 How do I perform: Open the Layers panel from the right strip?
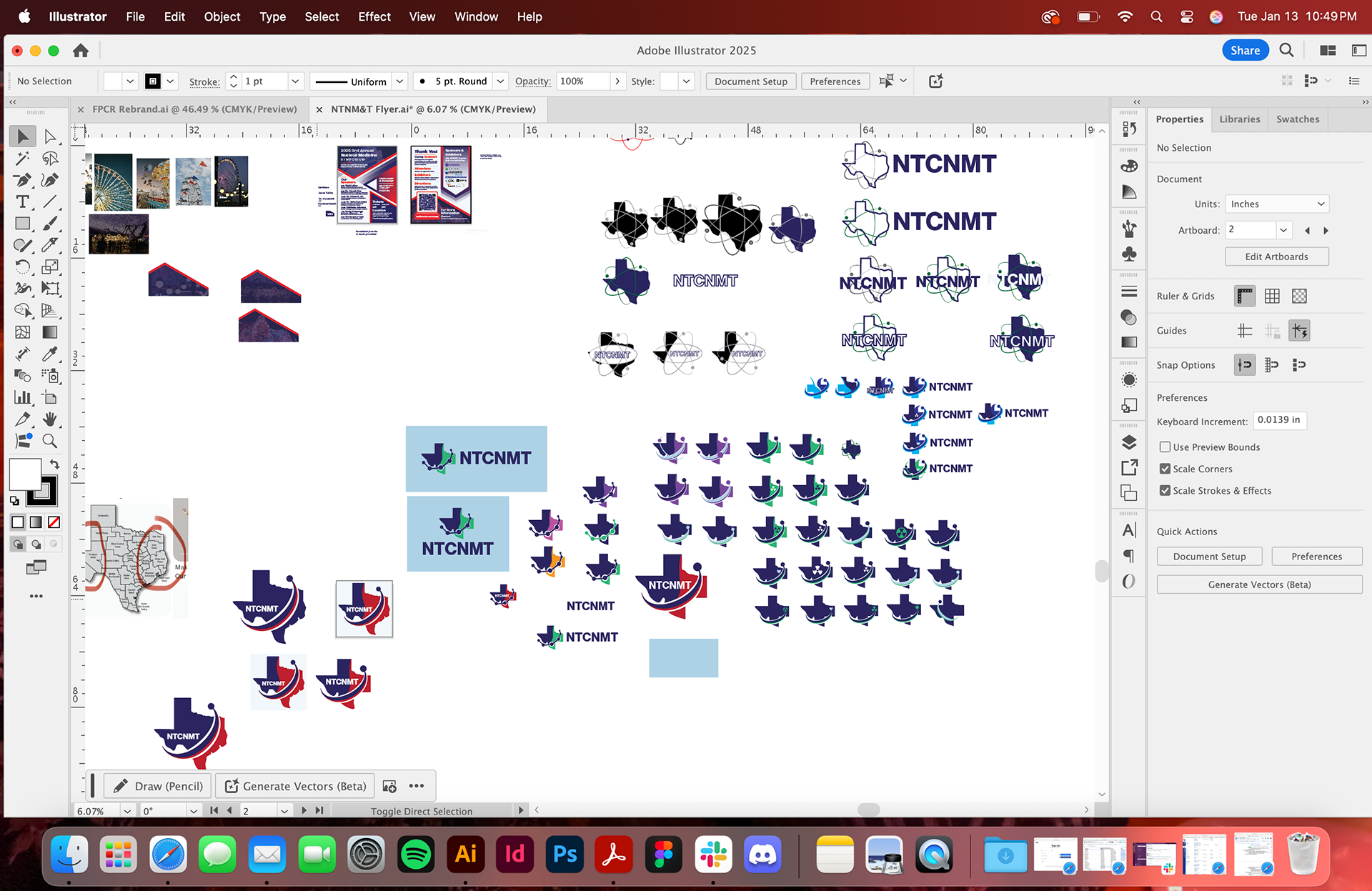click(x=1129, y=442)
